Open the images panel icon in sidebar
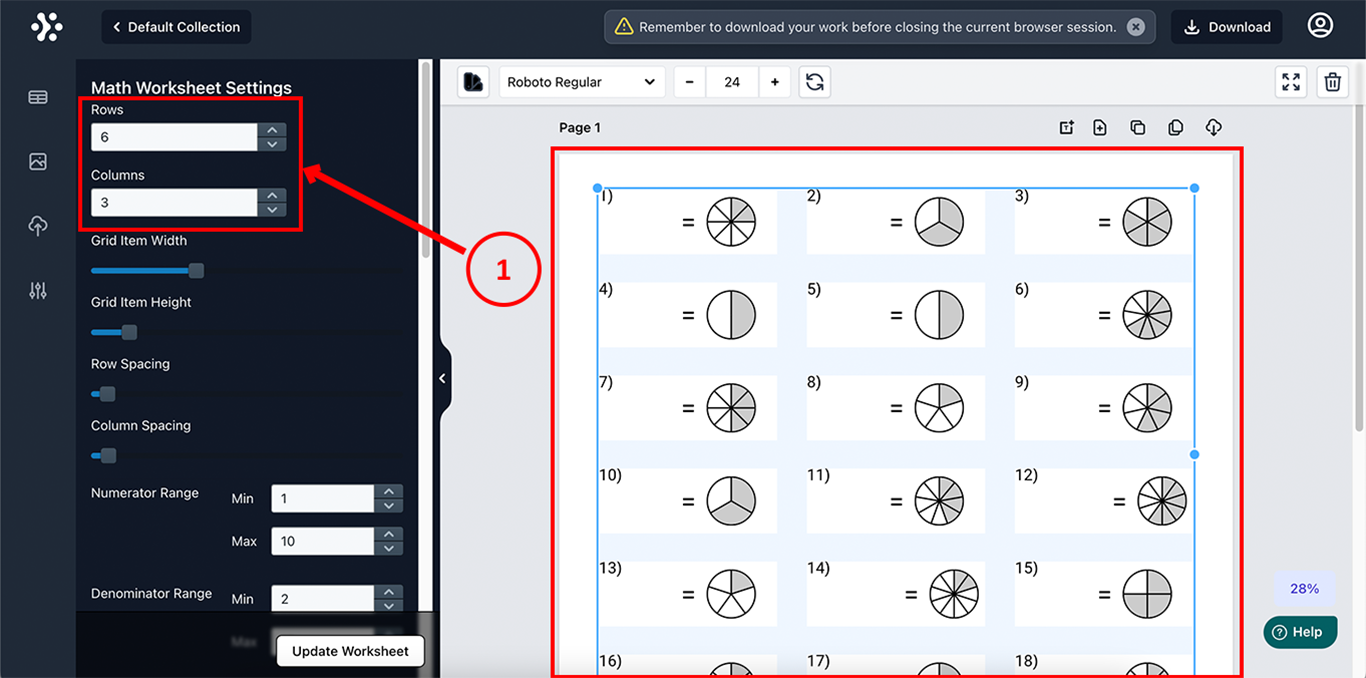1366x678 pixels. click(38, 161)
